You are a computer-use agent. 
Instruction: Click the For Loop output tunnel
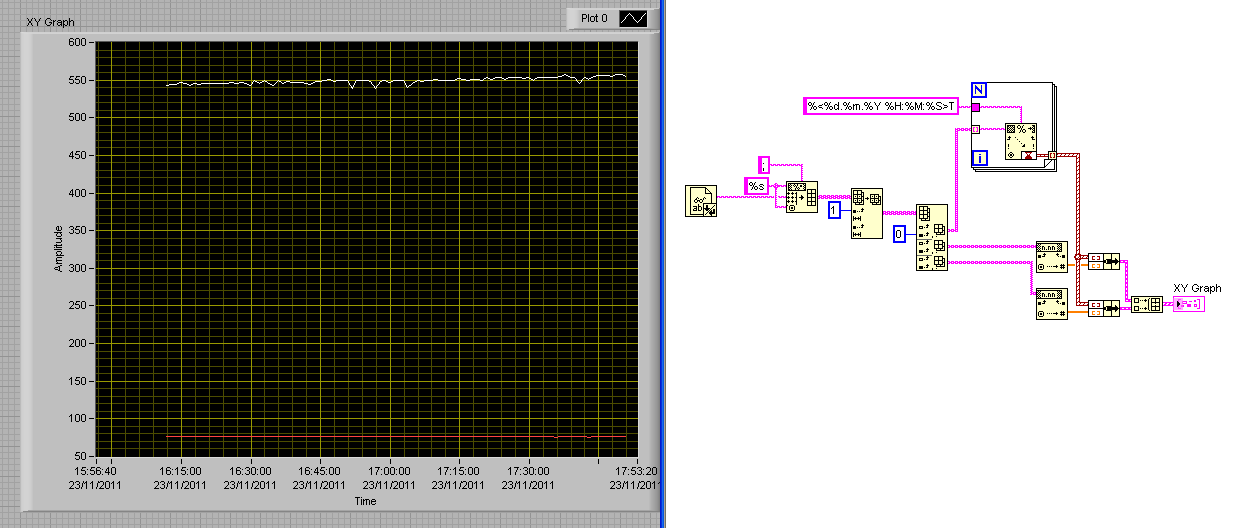tap(1052, 155)
